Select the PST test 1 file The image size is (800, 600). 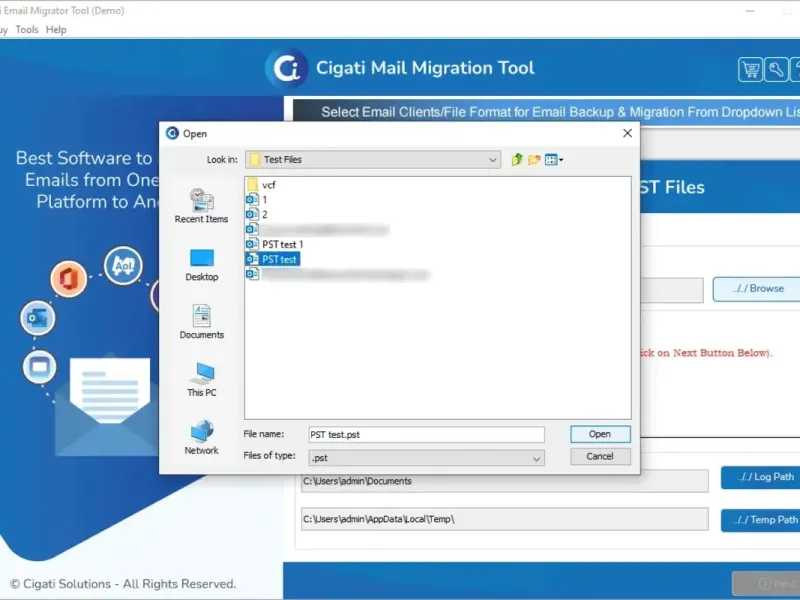(x=275, y=244)
